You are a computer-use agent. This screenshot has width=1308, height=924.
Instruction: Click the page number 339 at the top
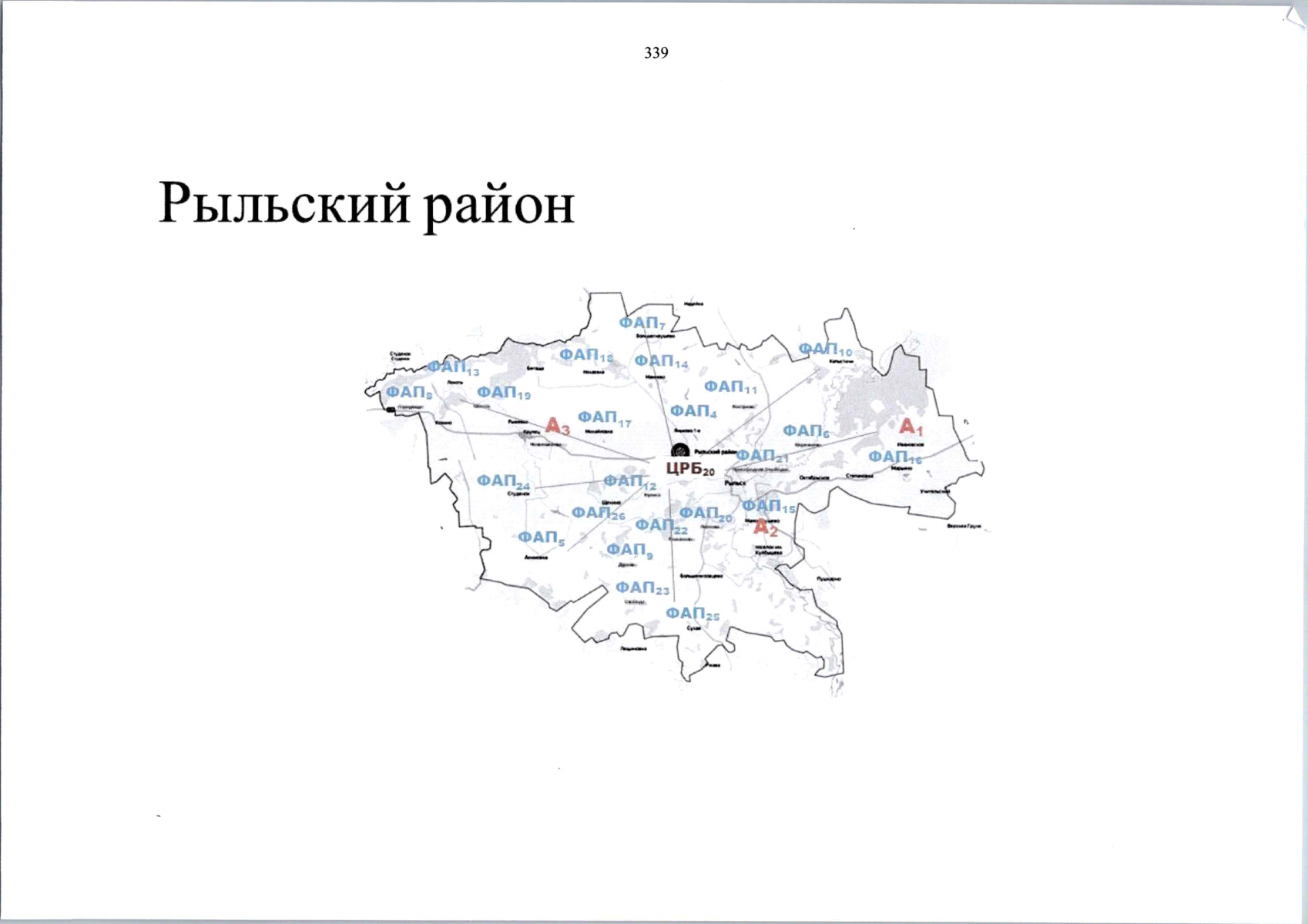pos(656,53)
